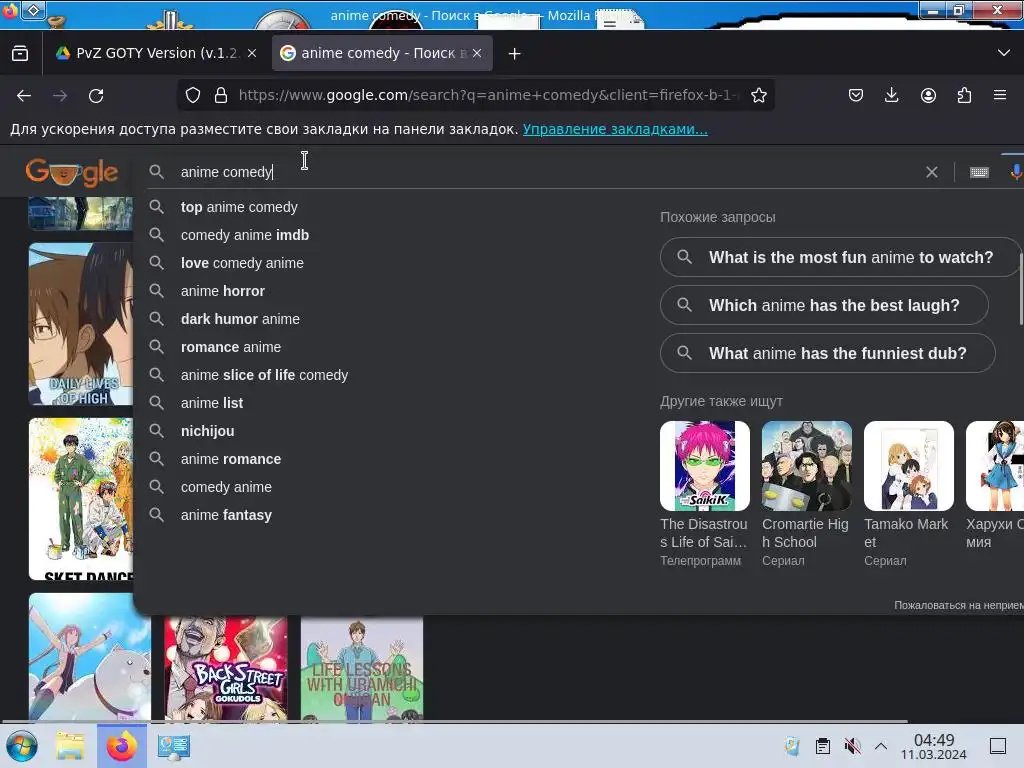The width and height of the screenshot is (1024, 768).
Task: Open the Харухи Судзумия thumbnail
Action: [995, 466]
